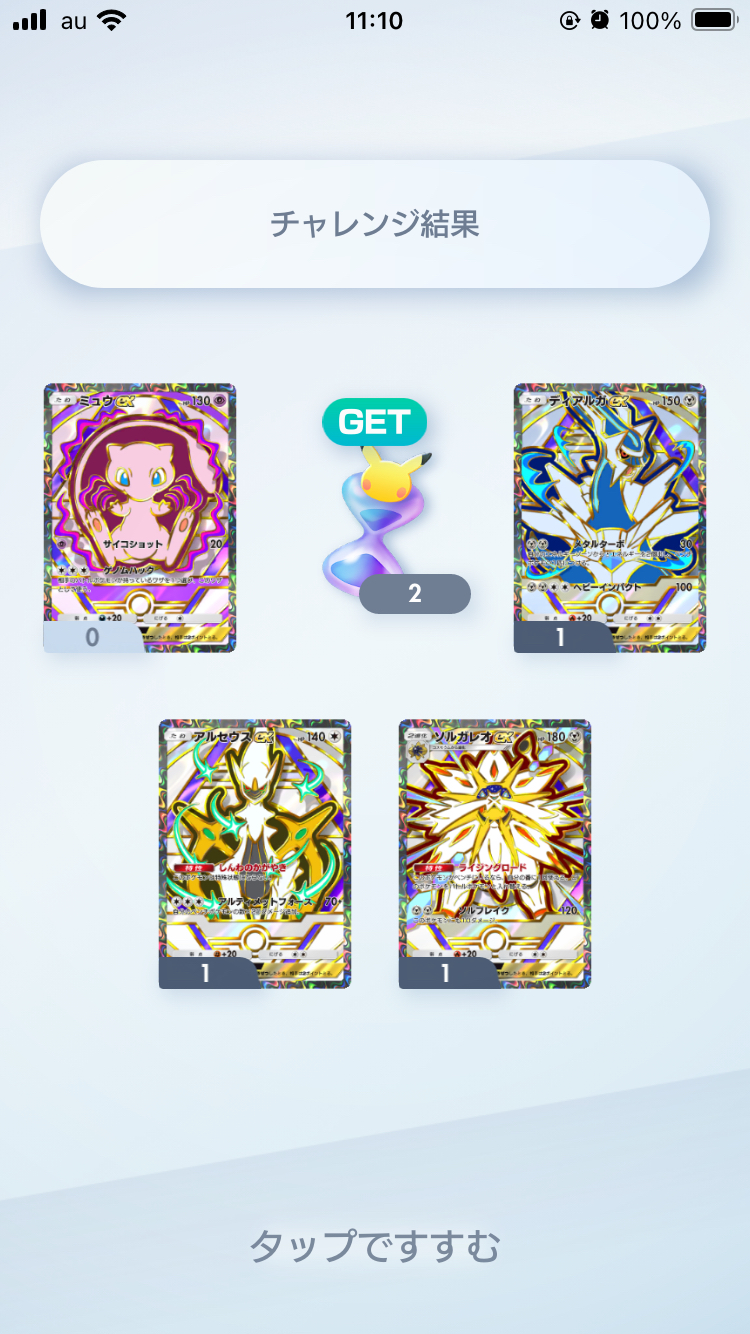This screenshot has height=1334, width=750.
Task: Tap the battery icon in status bar
Action: pyautogui.click(x=715, y=20)
